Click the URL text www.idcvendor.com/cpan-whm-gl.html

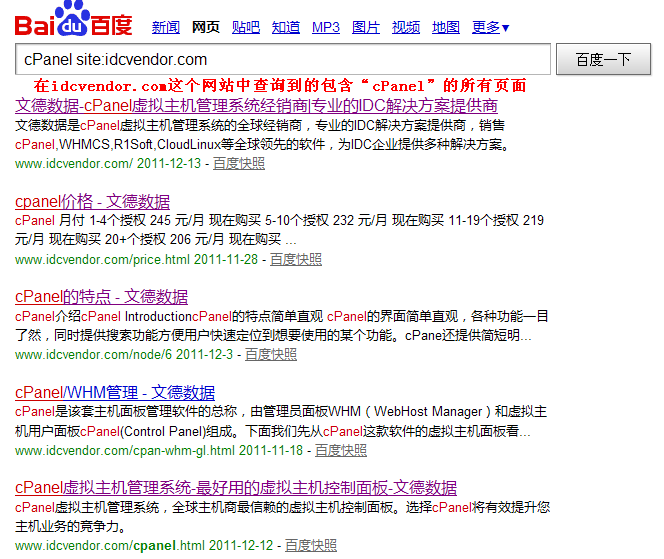(124, 450)
